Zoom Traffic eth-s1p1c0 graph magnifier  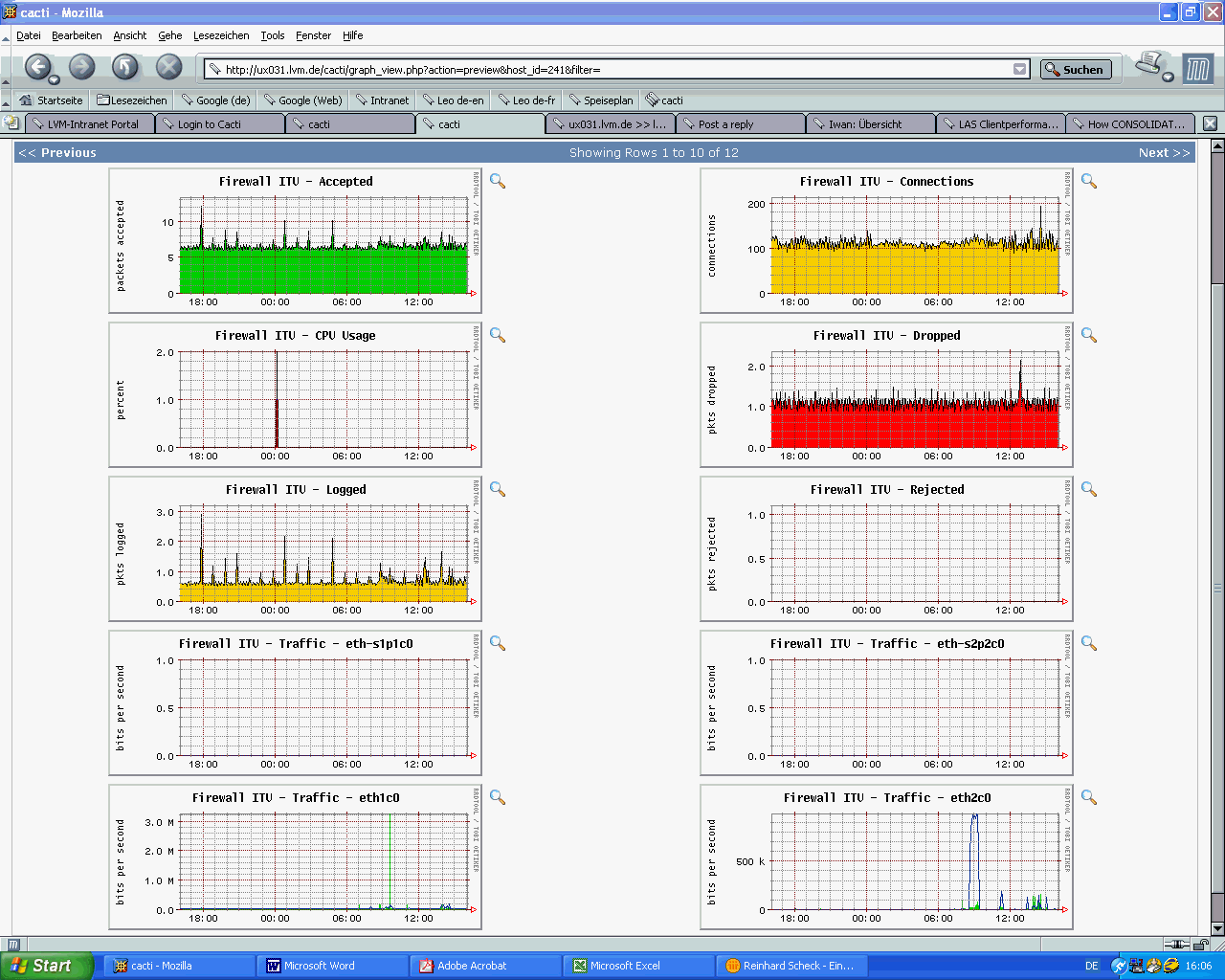point(498,643)
